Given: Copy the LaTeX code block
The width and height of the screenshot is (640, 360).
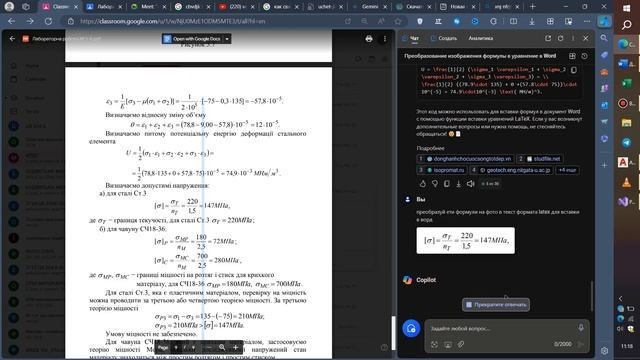Looking at the screenshot, I should tap(574, 70).
